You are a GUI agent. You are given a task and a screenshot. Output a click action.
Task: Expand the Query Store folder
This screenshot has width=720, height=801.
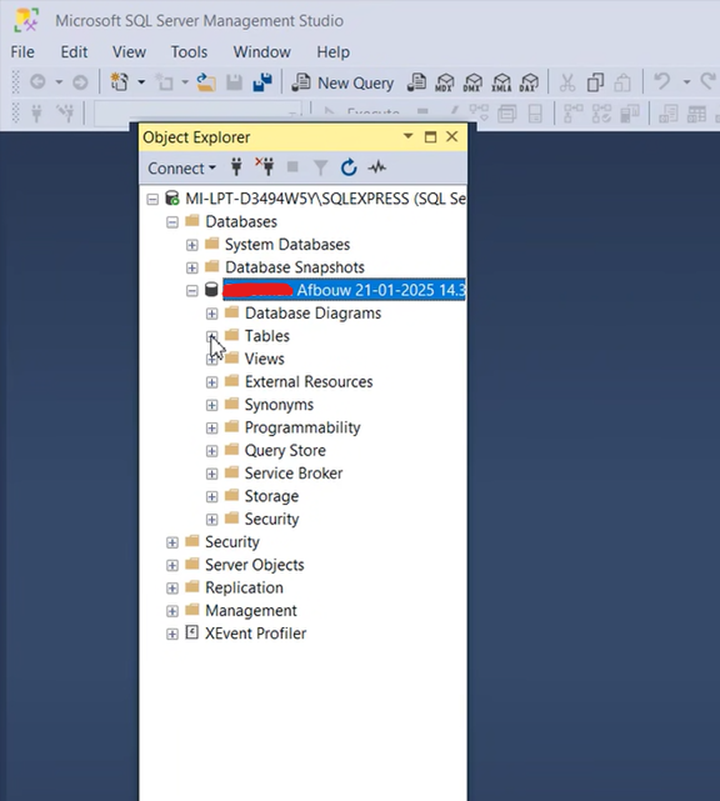pyautogui.click(x=212, y=451)
